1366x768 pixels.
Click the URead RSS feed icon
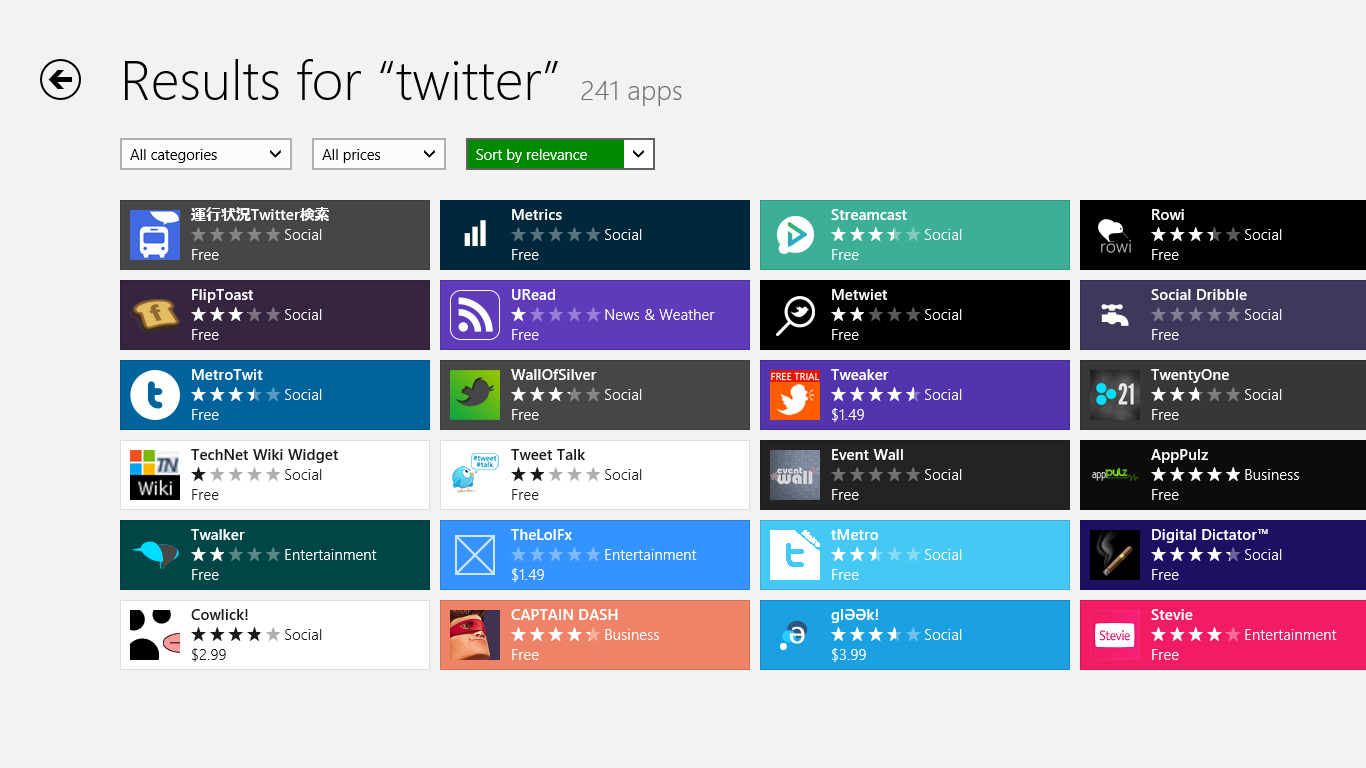pyautogui.click(x=475, y=315)
